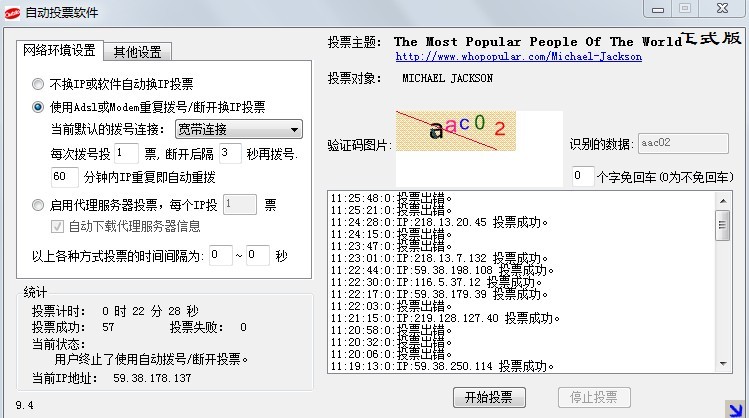The image size is (749, 418).
Task: Switch to the 网络环境设置 tab
Action: coord(60,51)
